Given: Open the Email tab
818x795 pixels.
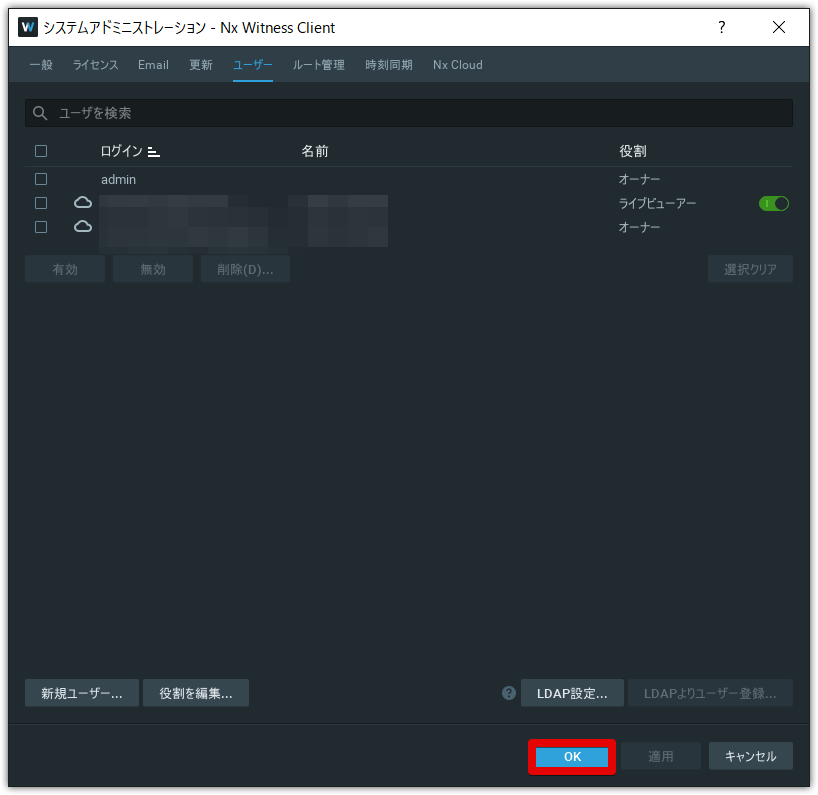Looking at the screenshot, I should pos(153,65).
